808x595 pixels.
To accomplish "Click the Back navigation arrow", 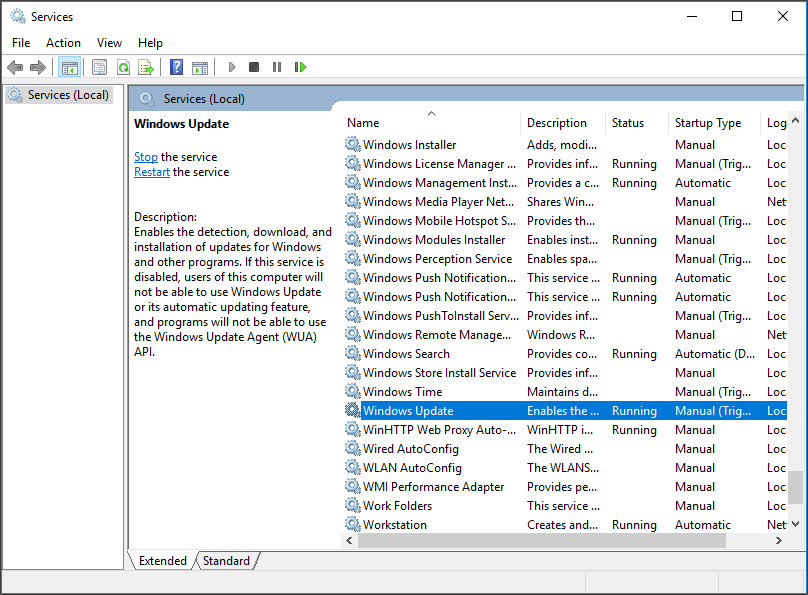I will pos(15,67).
